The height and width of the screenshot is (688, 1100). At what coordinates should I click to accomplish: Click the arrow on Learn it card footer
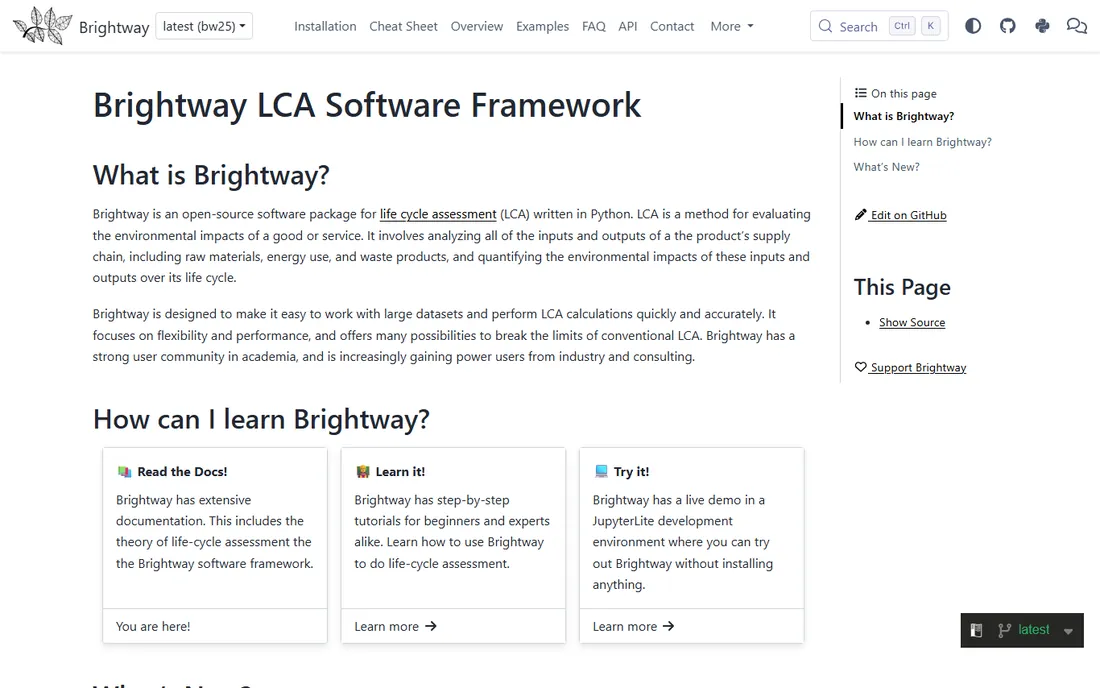pos(431,626)
